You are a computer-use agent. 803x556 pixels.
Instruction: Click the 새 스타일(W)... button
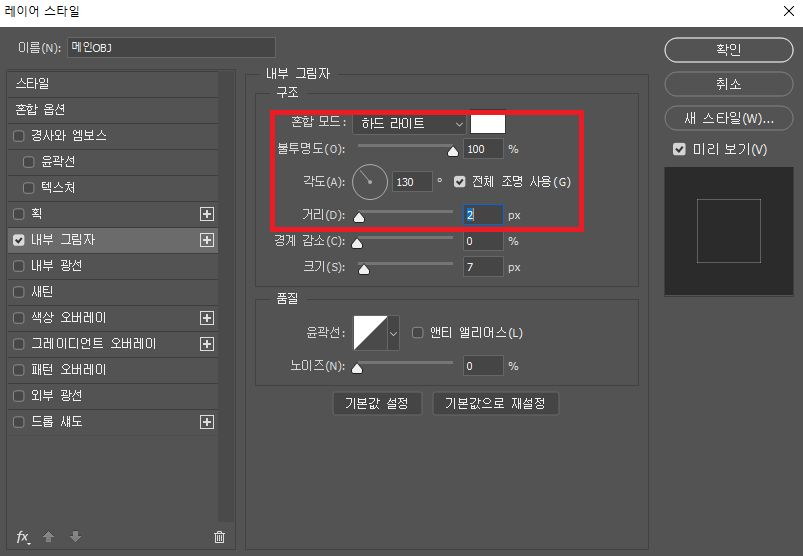pyautogui.click(x=729, y=119)
